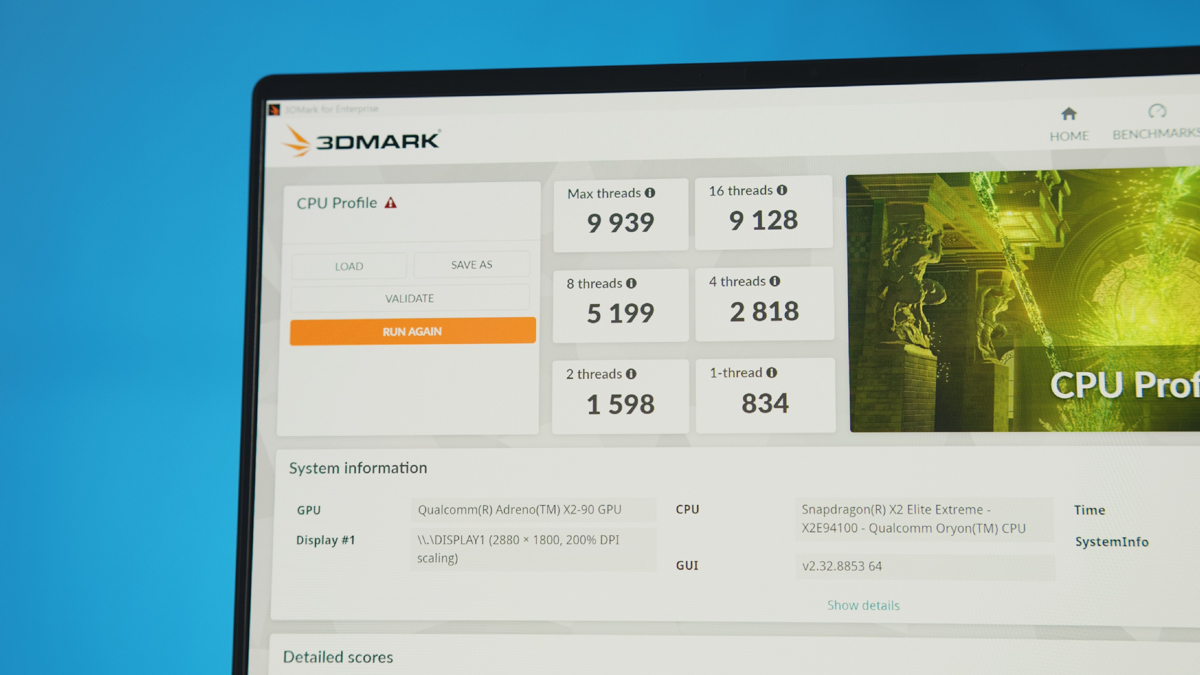The image size is (1200, 675).
Task: Click the SAVE AS button
Action: point(472,265)
